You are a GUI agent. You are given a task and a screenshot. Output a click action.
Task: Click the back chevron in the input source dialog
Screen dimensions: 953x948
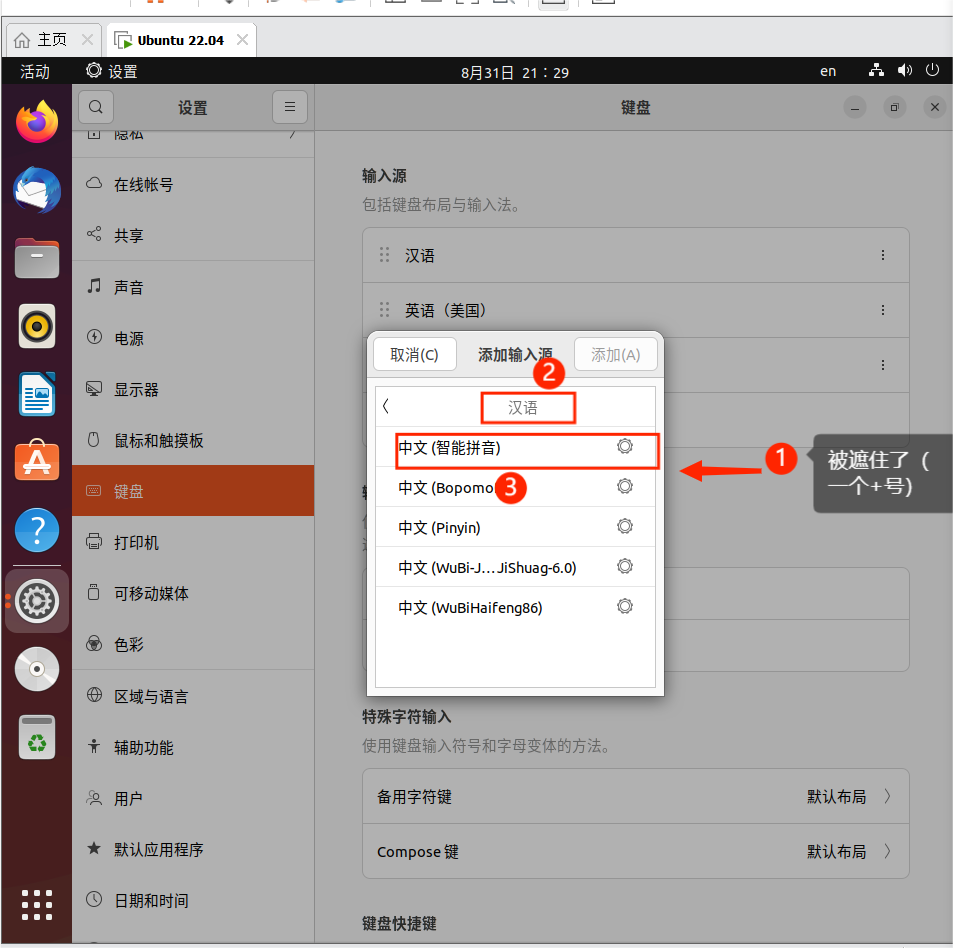click(386, 407)
